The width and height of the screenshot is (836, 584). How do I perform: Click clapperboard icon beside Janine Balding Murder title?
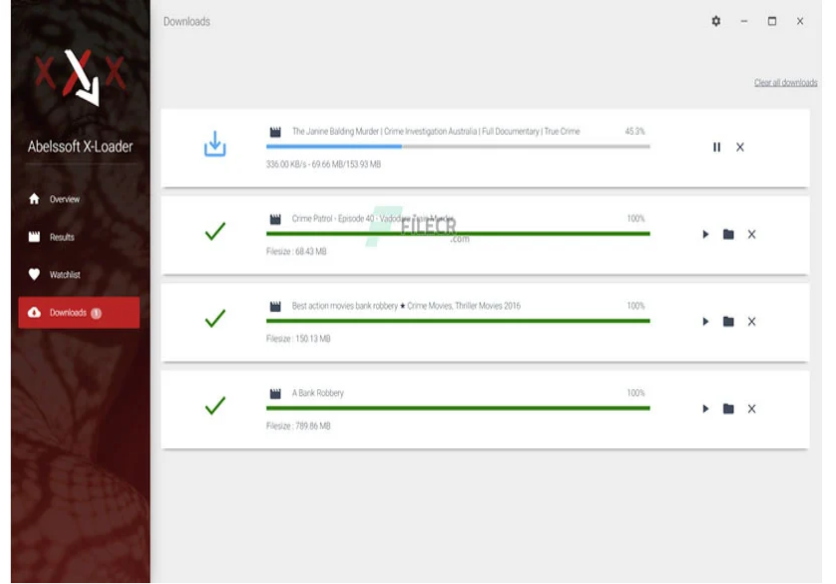pyautogui.click(x=275, y=132)
